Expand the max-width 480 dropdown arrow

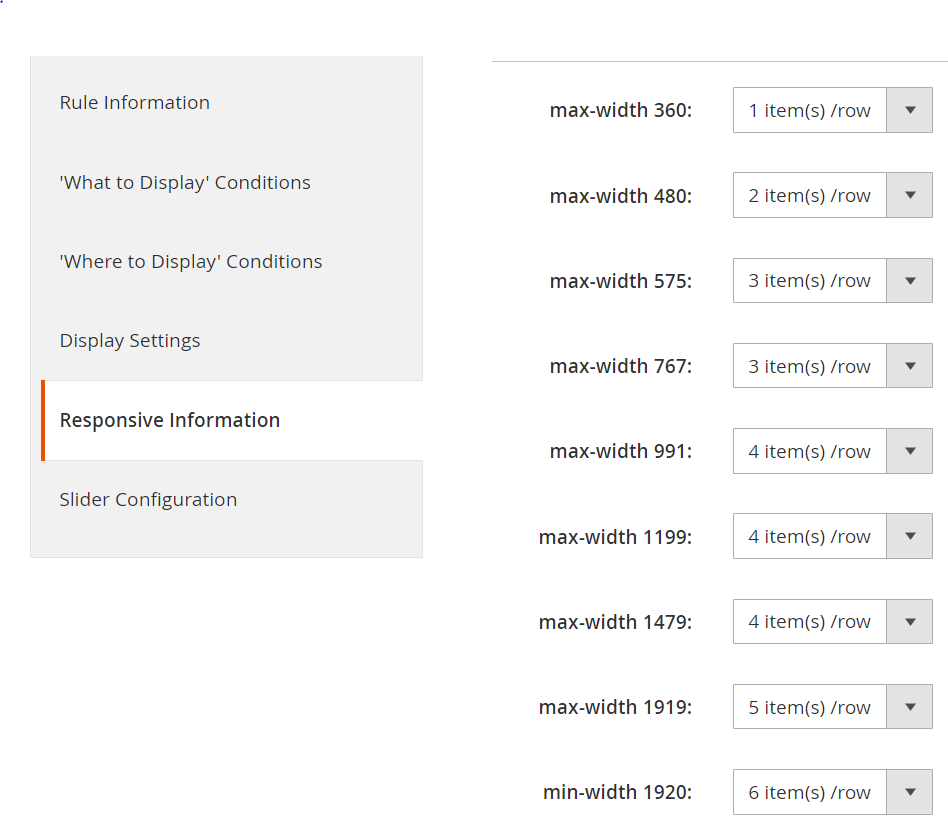click(x=910, y=196)
